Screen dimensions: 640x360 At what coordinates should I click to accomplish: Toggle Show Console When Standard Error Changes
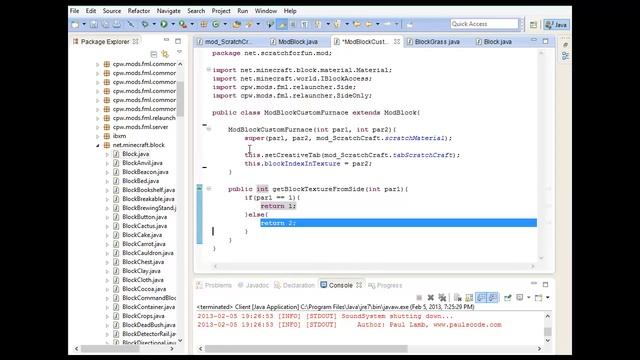tap(493, 298)
